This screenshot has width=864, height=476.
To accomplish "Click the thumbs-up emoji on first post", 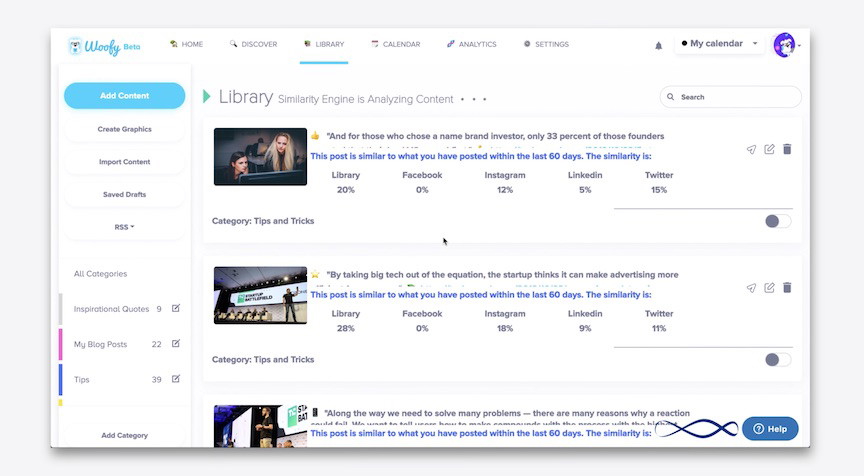I will (315, 136).
